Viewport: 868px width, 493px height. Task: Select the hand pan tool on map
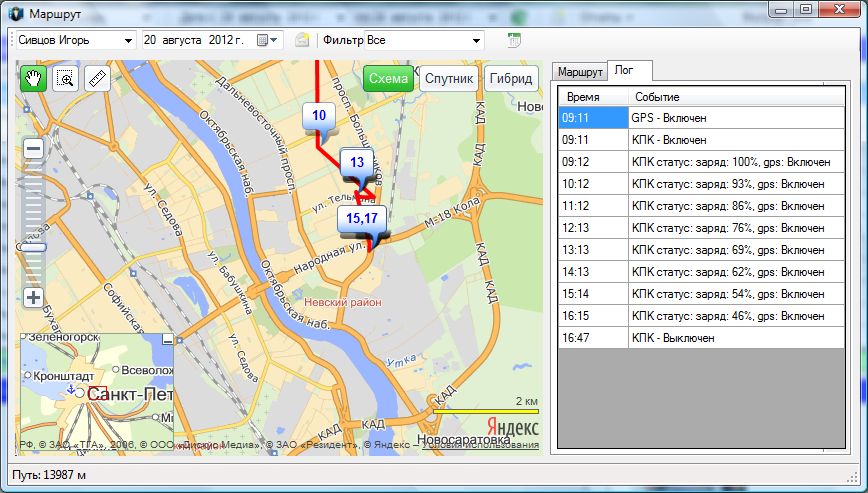click(x=33, y=79)
